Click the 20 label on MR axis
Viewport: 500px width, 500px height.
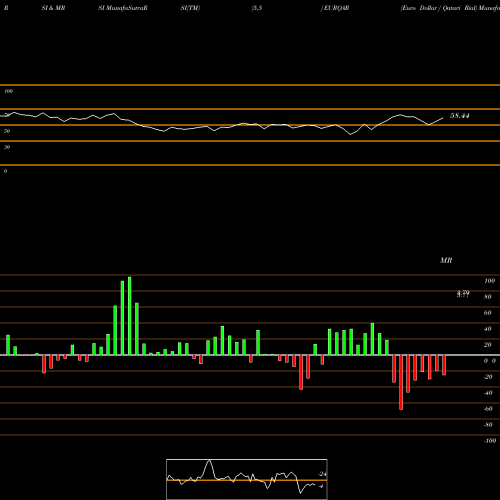coord(488,345)
